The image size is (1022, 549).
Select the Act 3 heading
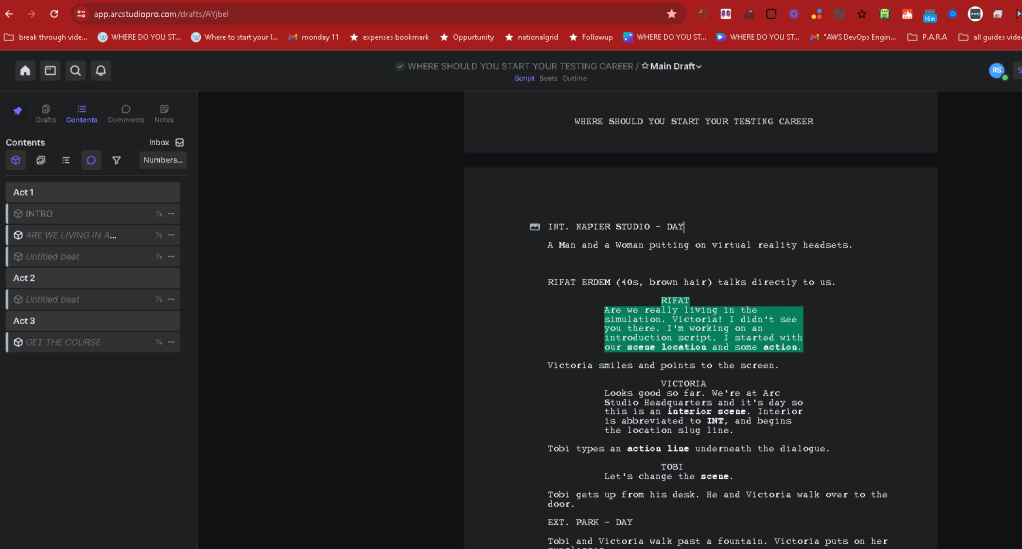93,321
